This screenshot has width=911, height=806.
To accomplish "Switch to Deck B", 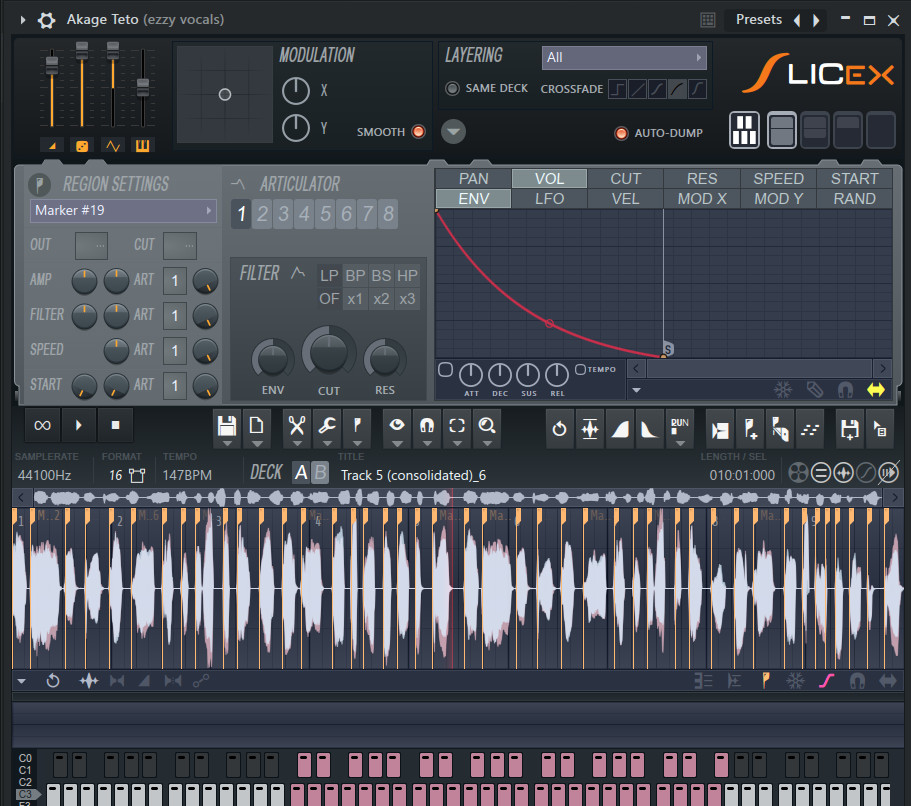I will click(x=319, y=473).
